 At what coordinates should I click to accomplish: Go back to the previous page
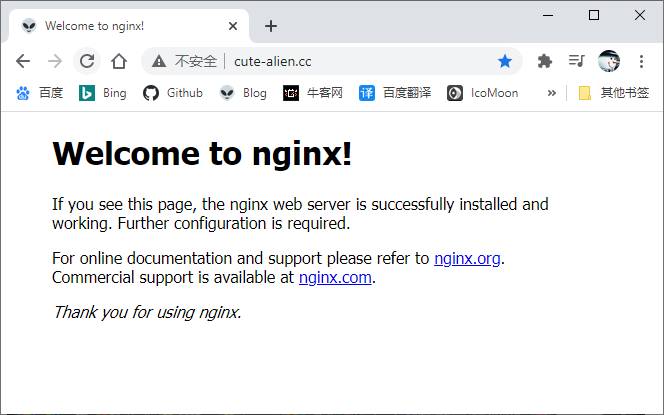point(23,61)
